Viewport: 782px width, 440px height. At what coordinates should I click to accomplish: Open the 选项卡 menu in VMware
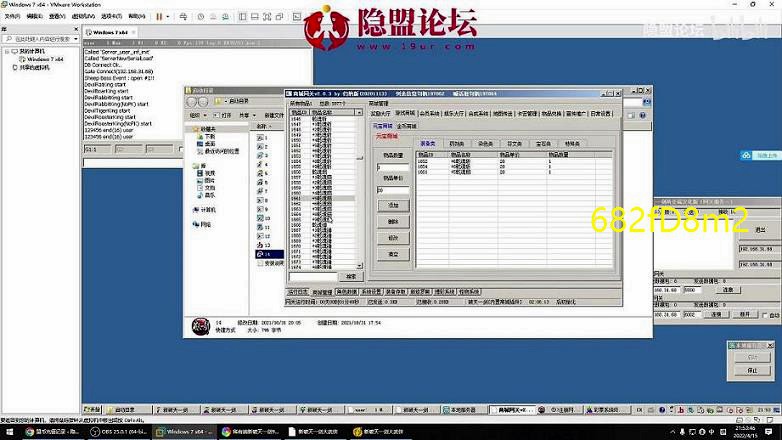click(111, 16)
